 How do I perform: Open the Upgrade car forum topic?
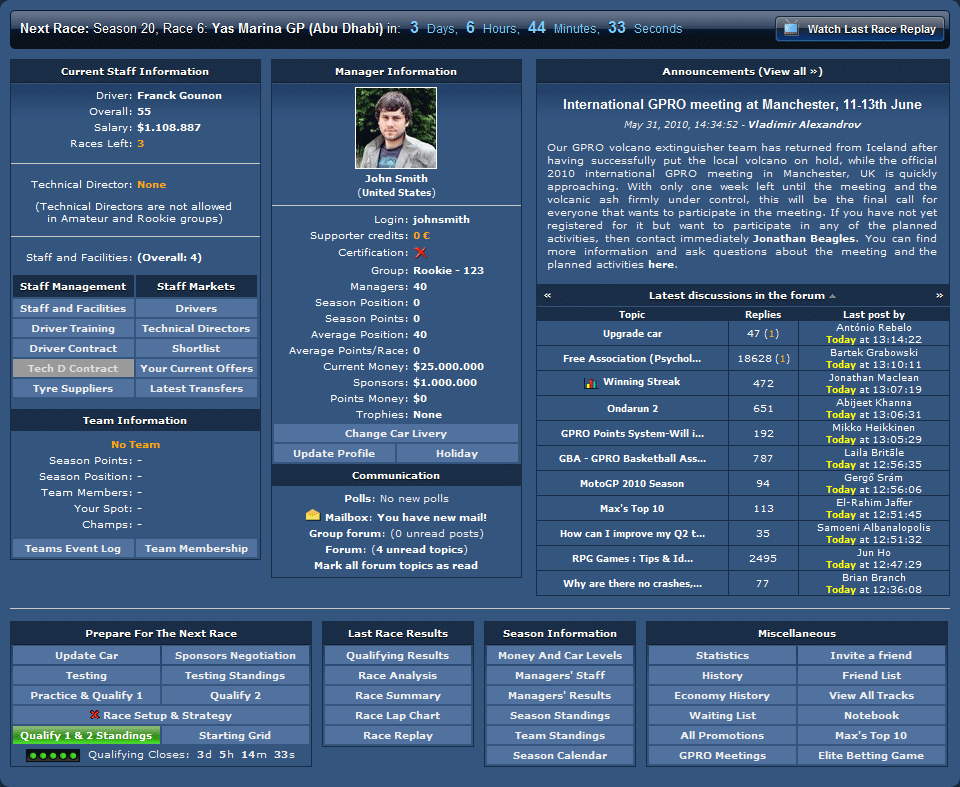[632, 334]
